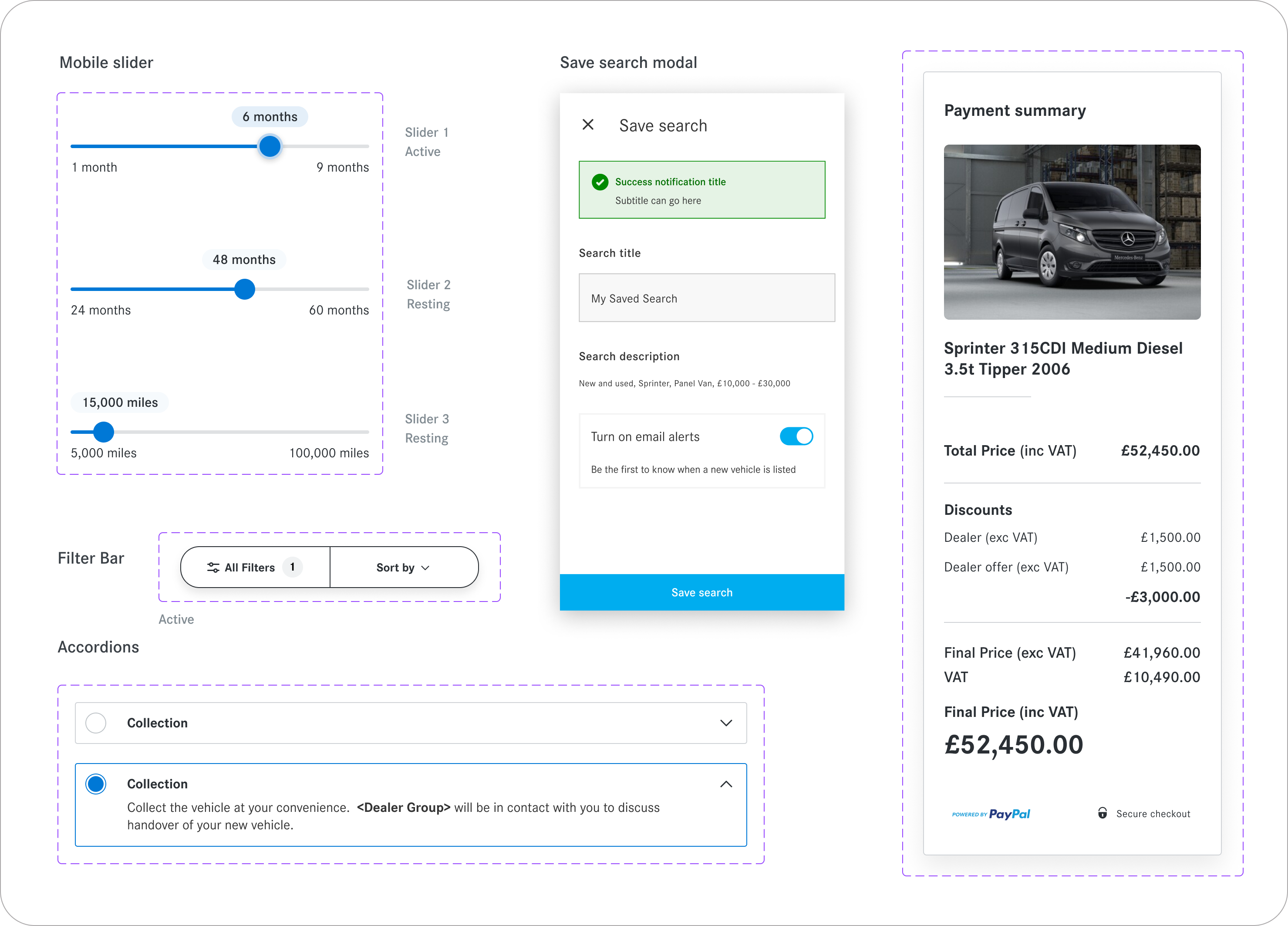The image size is (1288, 926).
Task: Click the '48 months' slider value bubble
Action: 244,260
